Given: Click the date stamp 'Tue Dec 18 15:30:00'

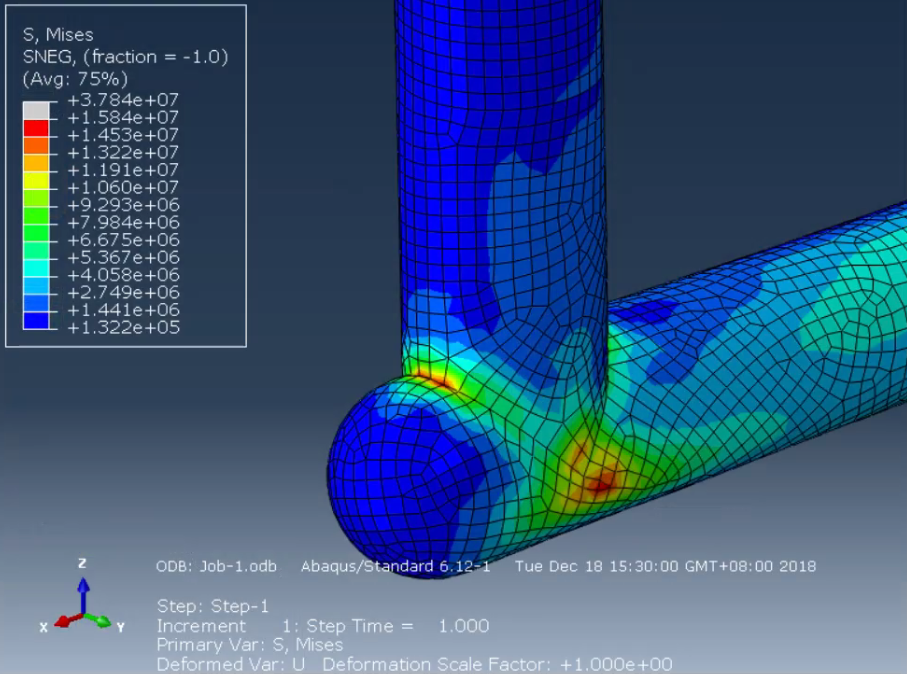Looking at the screenshot, I should [x=598, y=566].
